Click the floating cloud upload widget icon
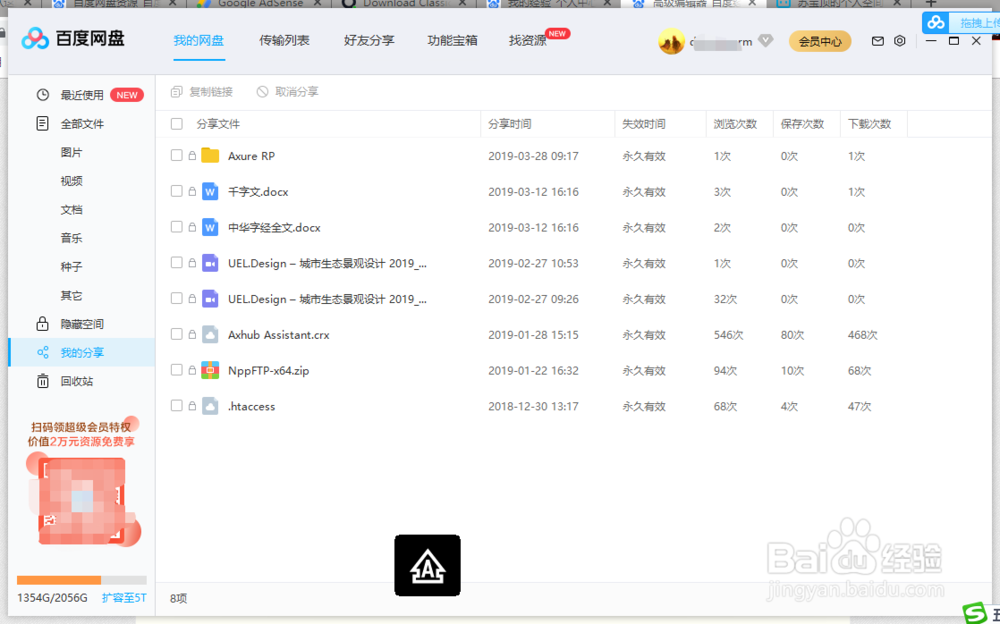This screenshot has width=1000, height=624. (936, 23)
